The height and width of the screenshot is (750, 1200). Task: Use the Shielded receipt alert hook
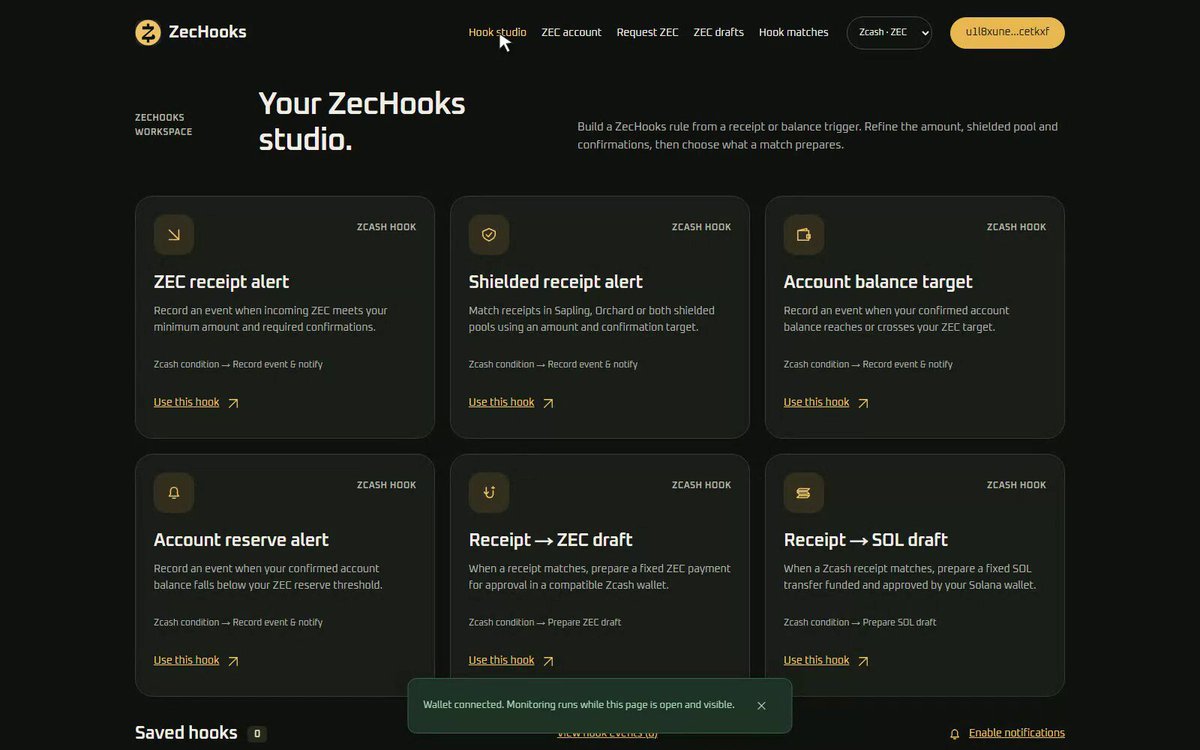coord(511,402)
